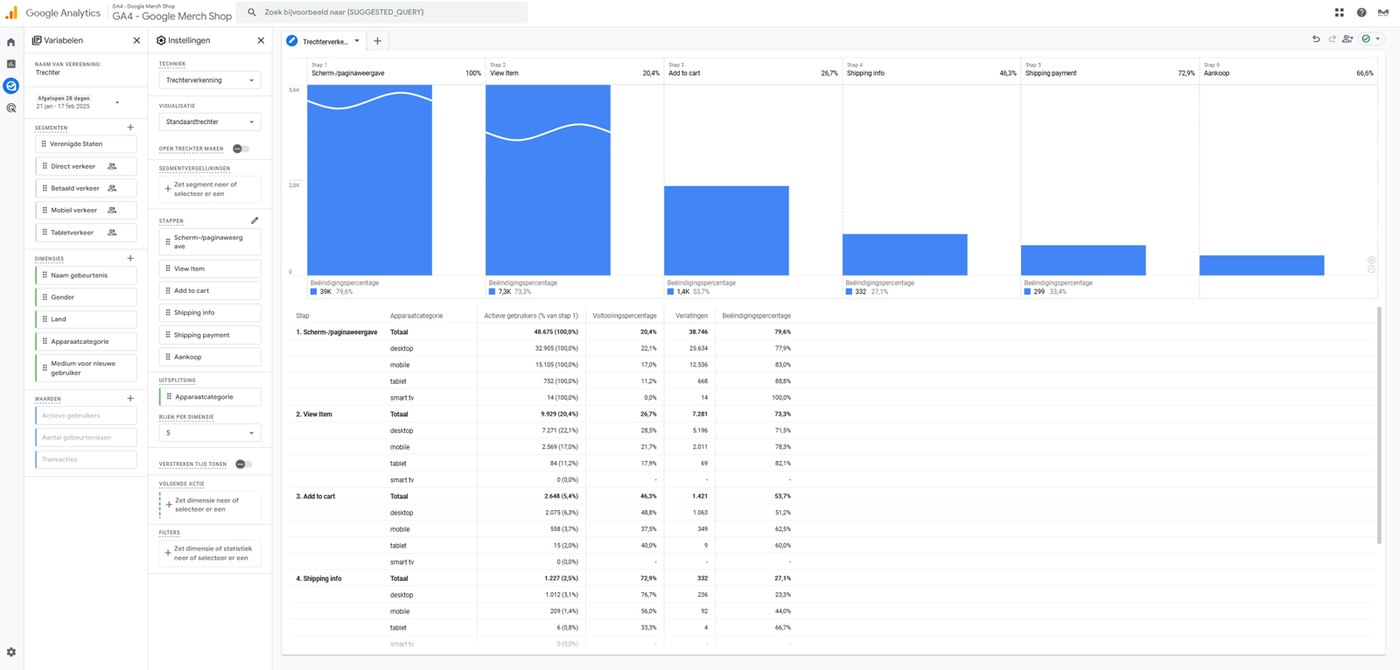This screenshot has width=1400, height=670.
Task: Toggle the Open trechter maken switch
Action: (240, 149)
